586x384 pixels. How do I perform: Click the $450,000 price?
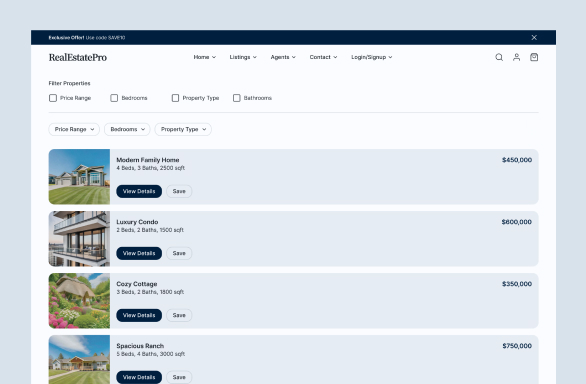pos(517,160)
